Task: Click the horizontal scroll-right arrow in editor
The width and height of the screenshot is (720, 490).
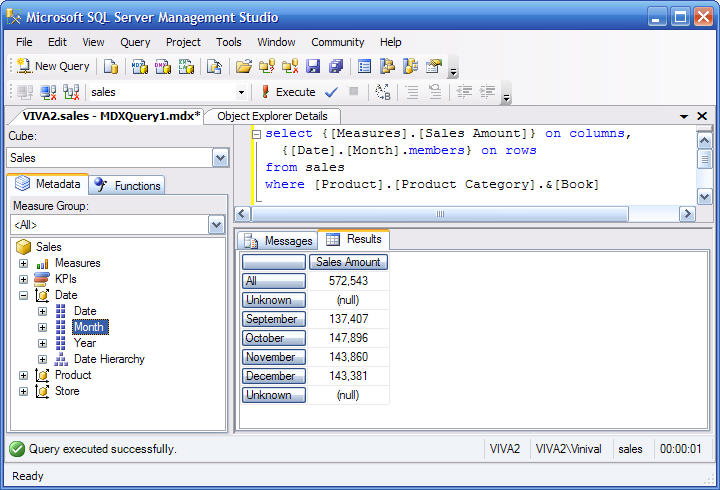Action: (687, 214)
